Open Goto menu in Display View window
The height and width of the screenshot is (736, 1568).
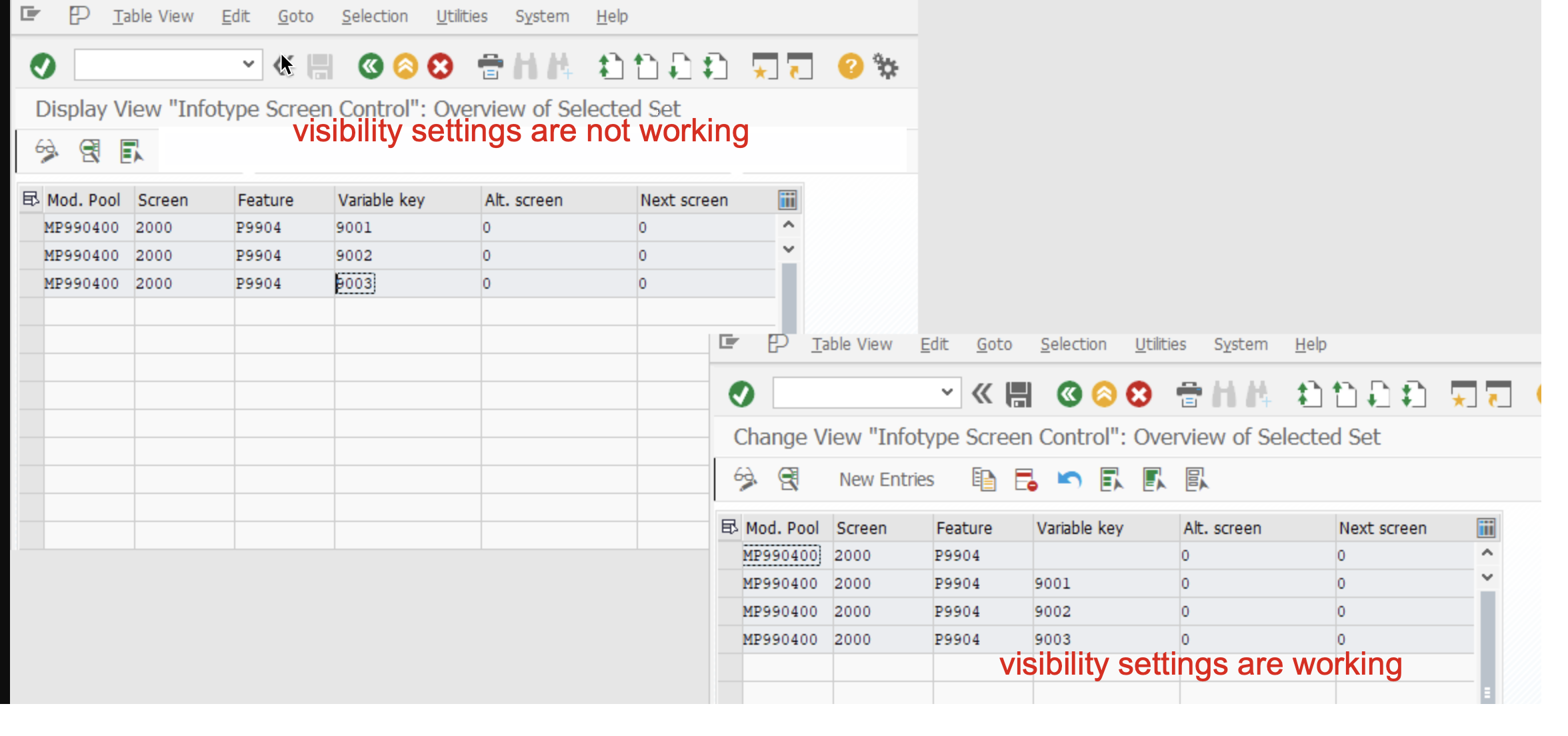point(295,16)
